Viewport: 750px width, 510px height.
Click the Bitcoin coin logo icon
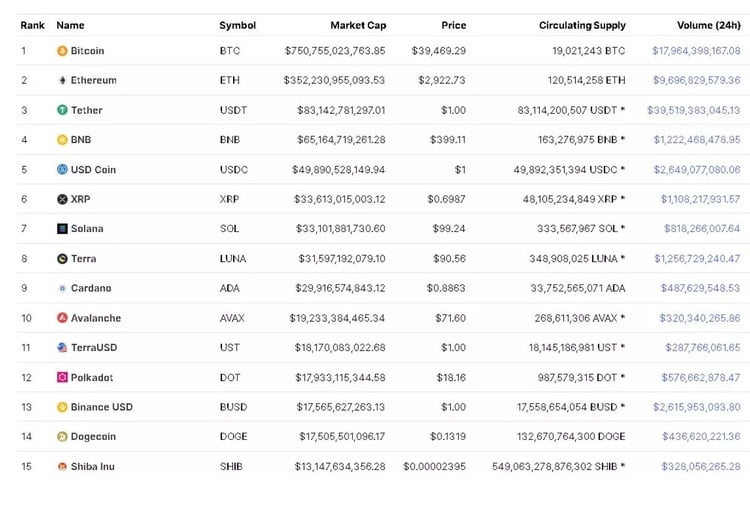(x=62, y=50)
